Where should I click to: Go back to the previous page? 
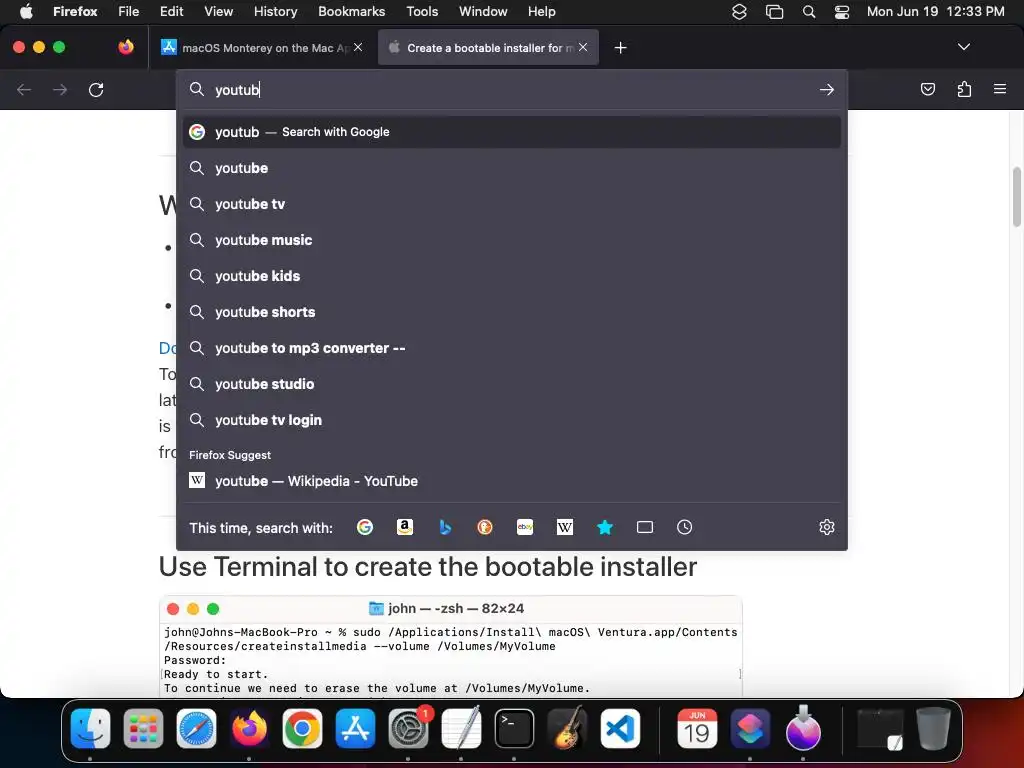[24, 89]
